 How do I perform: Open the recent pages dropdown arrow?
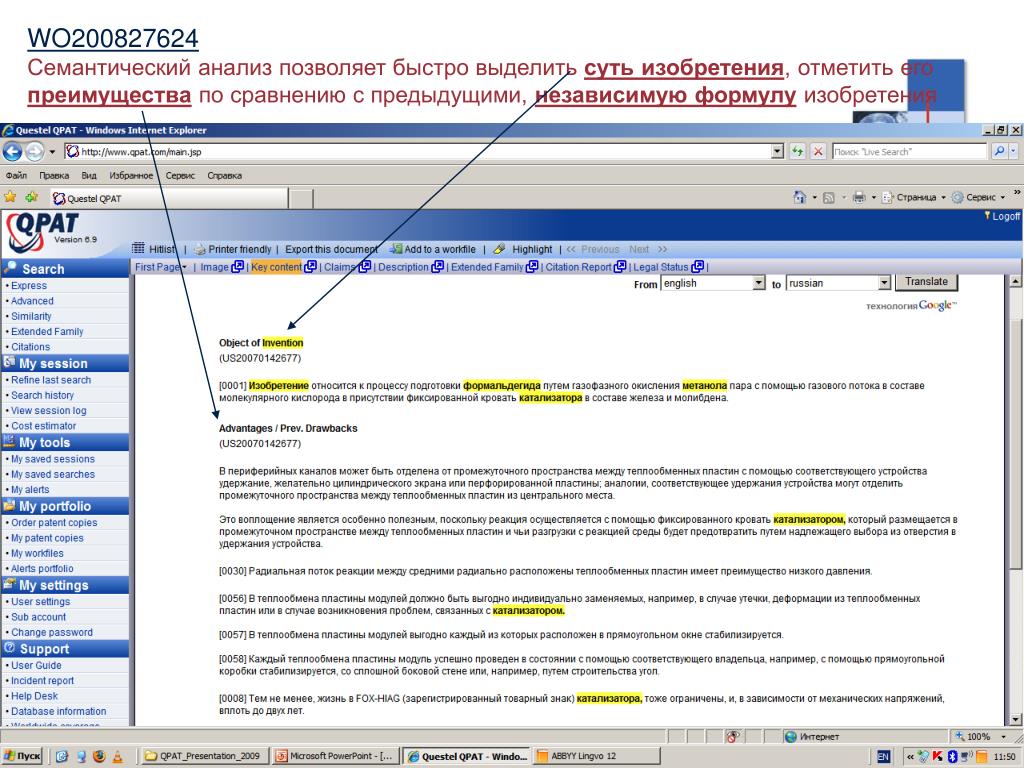[52, 152]
